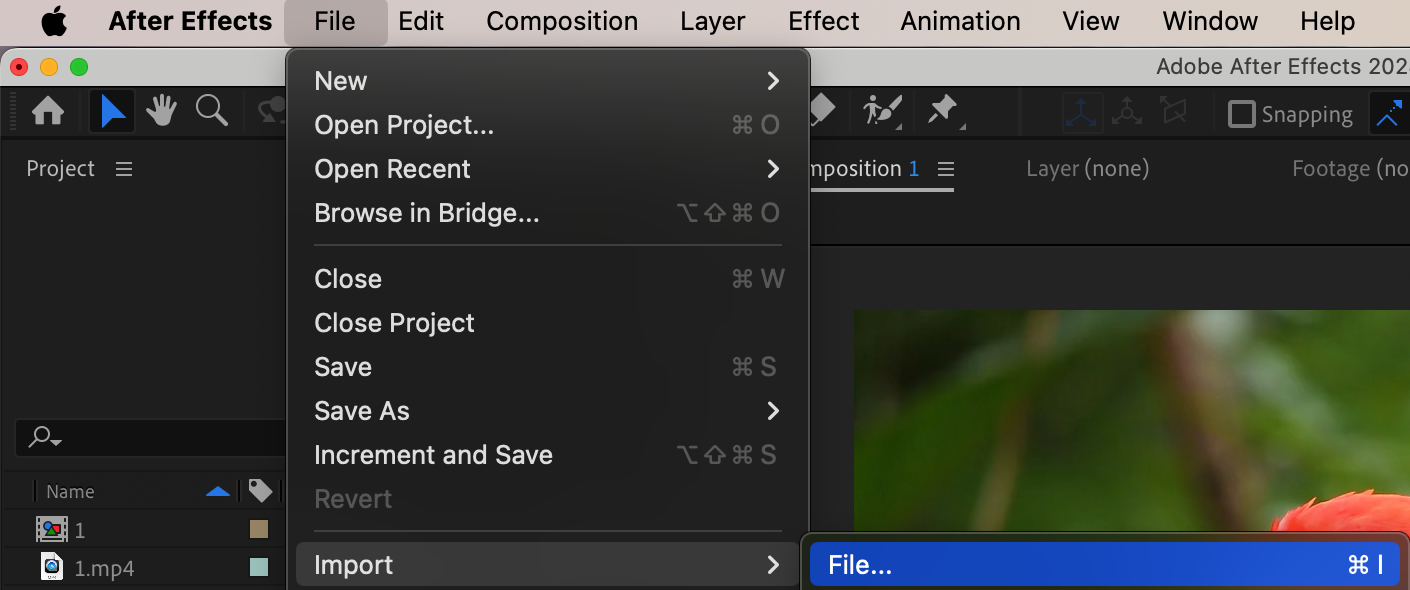Open the Project panel hamburger menu
This screenshot has width=1410, height=590.
click(x=124, y=169)
